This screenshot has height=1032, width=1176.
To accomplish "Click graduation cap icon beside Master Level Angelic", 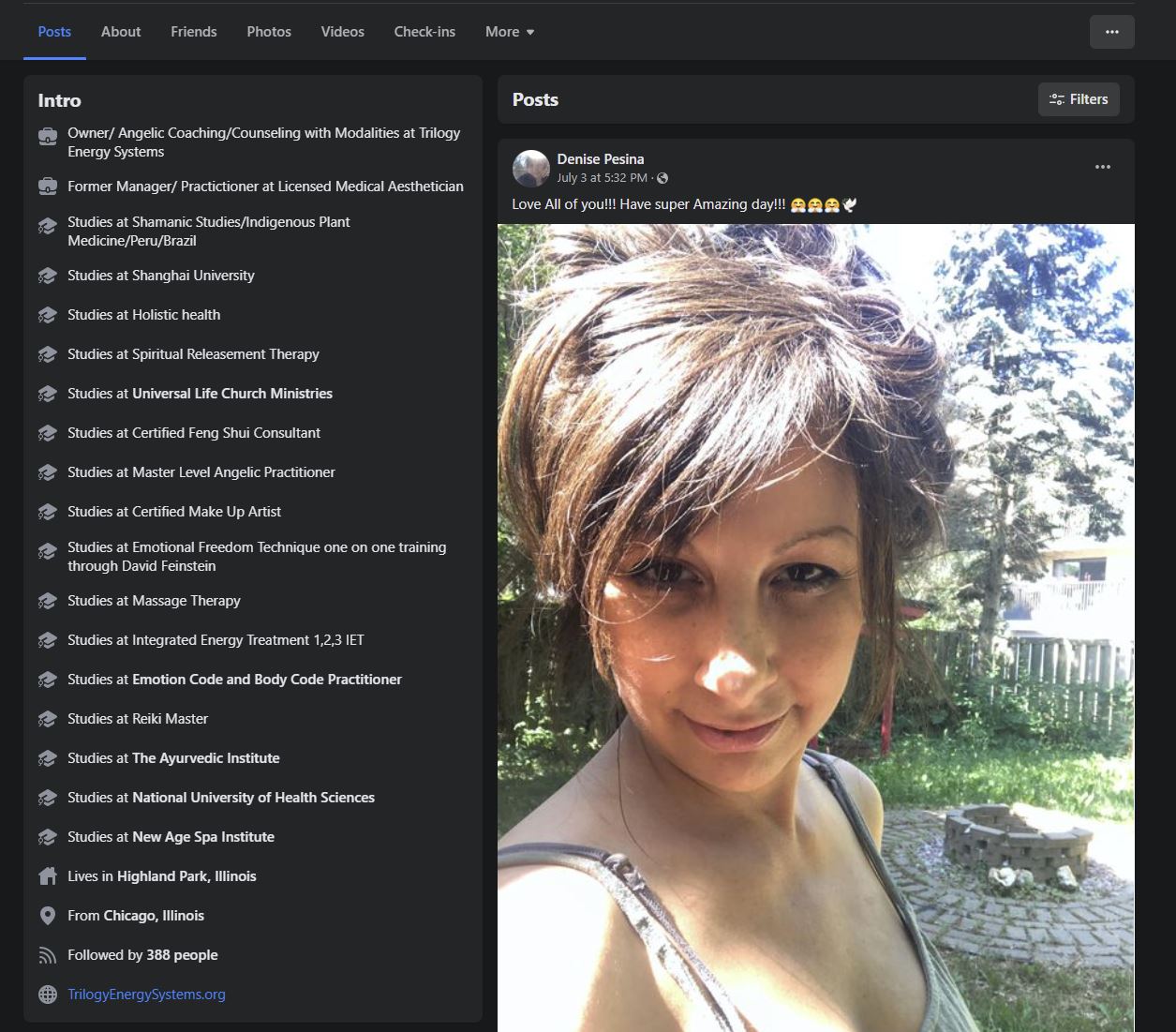I will pos(48,472).
